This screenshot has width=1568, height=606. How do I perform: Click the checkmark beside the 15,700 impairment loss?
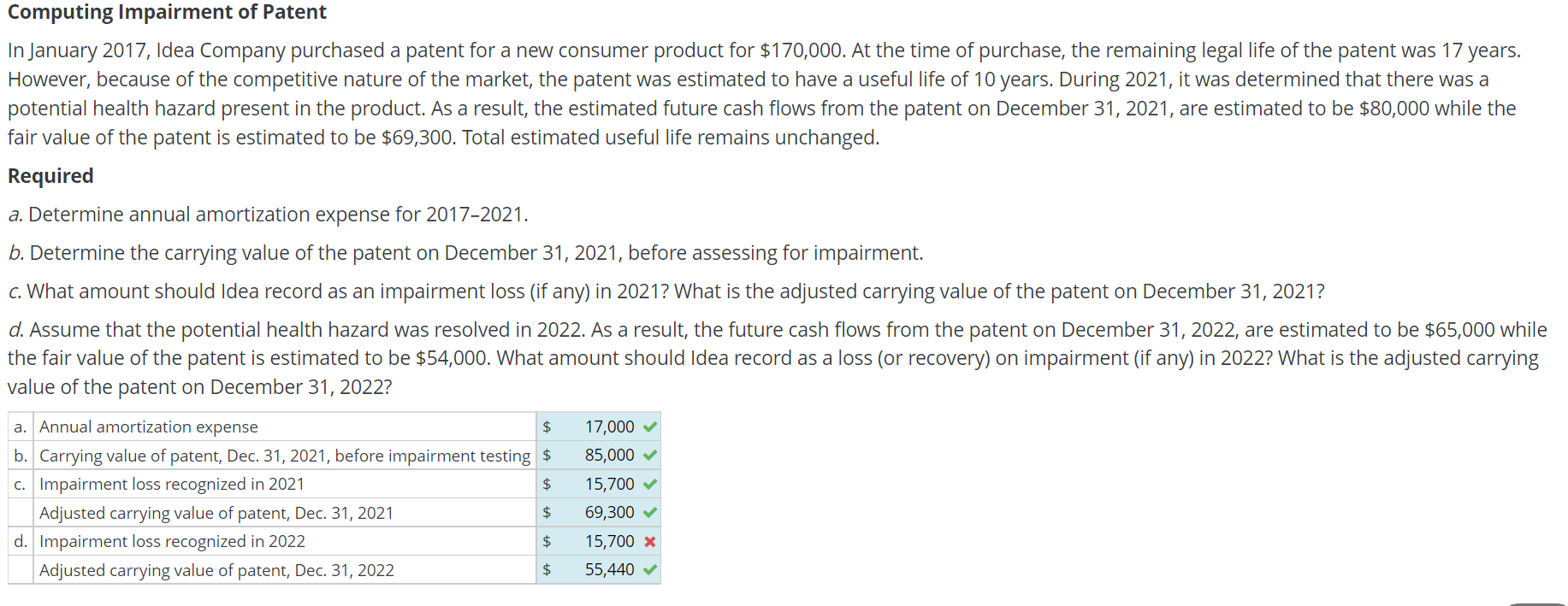[650, 484]
